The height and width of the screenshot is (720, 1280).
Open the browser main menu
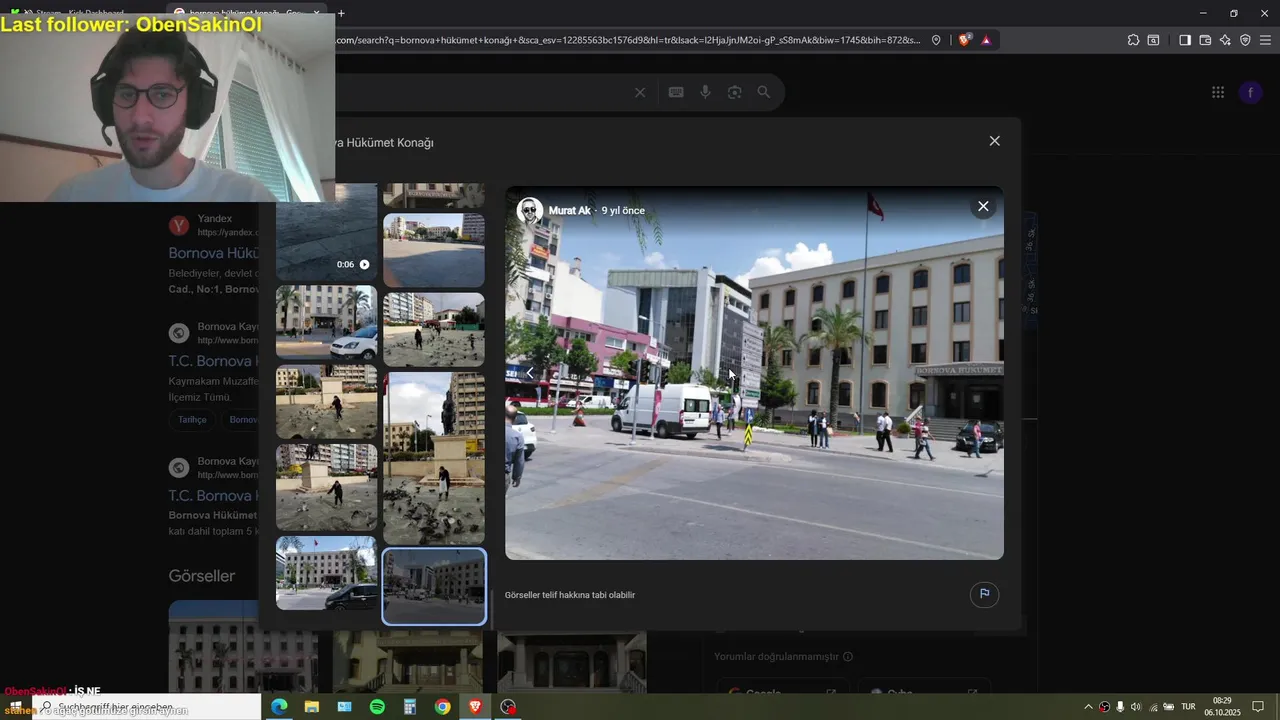coord(1266,40)
